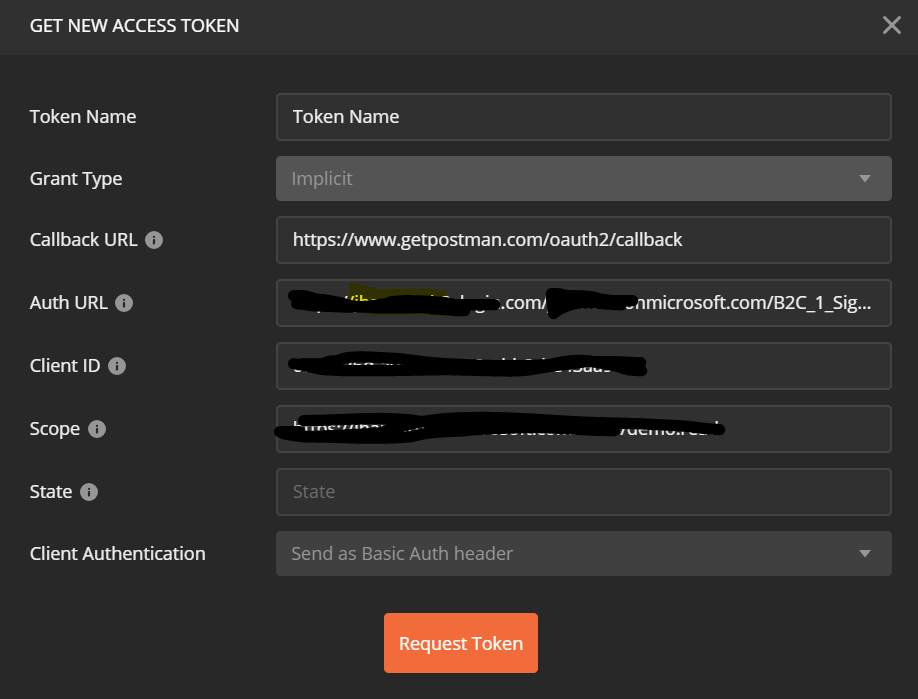
Task: Select the Scope input field
Action: pos(583,429)
